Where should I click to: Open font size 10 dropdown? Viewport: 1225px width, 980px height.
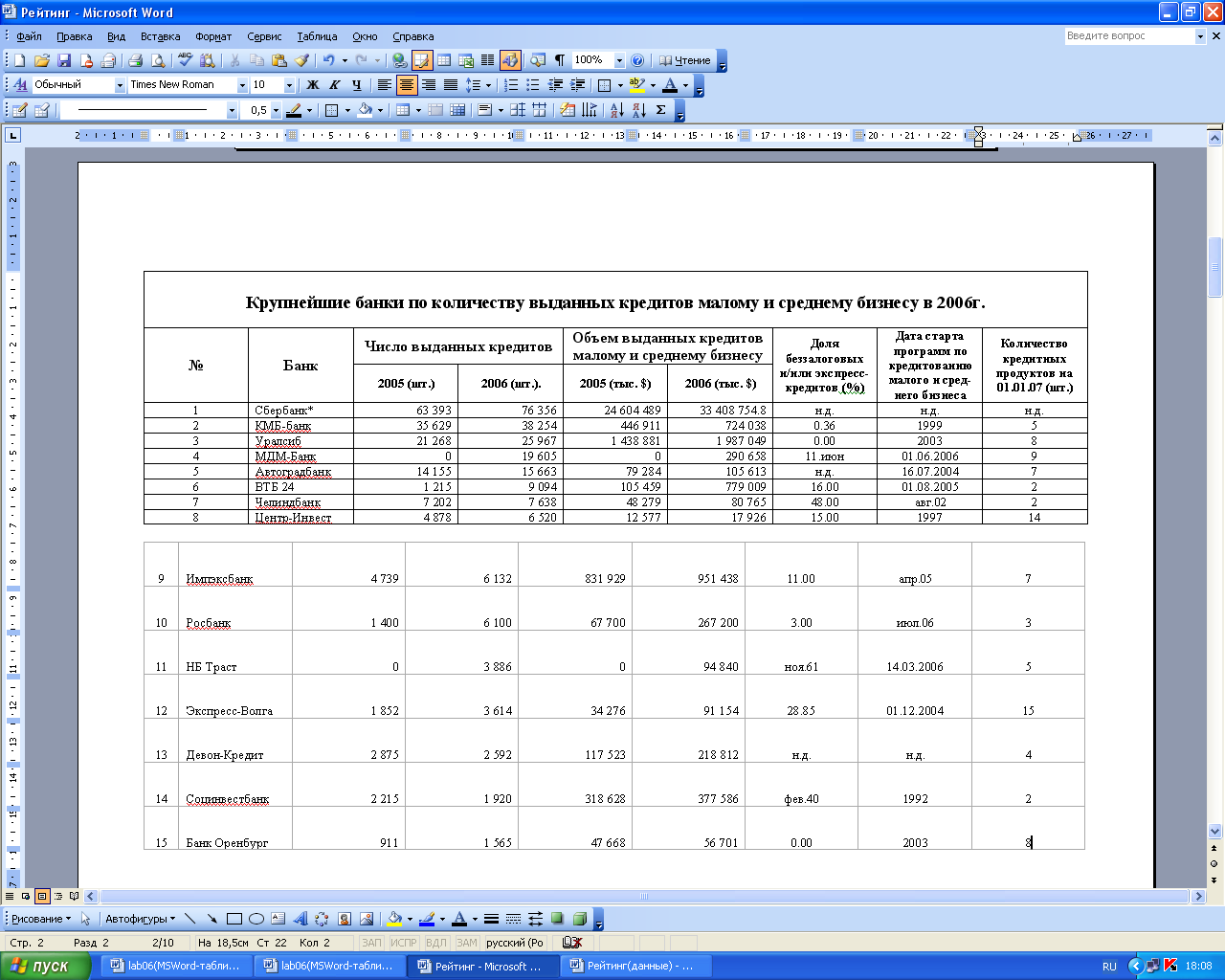point(289,85)
